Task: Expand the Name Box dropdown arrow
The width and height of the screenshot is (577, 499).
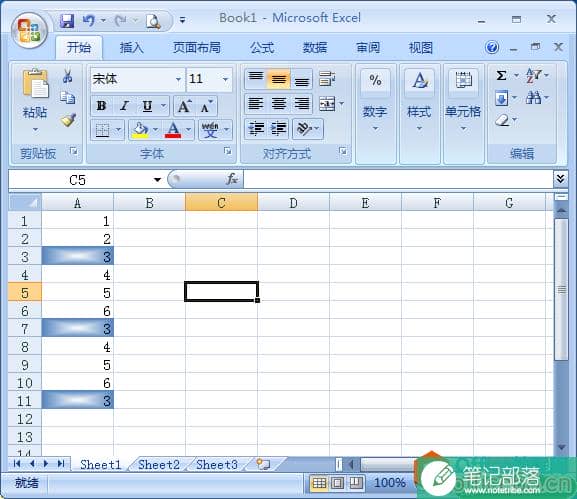Action: tap(157, 180)
